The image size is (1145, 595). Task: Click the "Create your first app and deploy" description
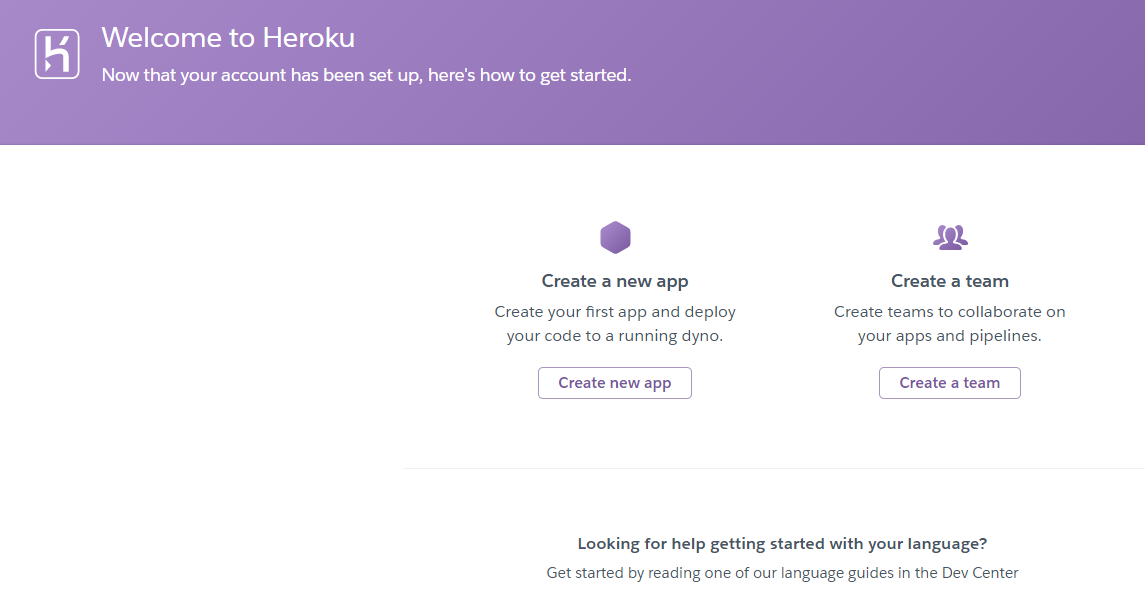tap(615, 323)
